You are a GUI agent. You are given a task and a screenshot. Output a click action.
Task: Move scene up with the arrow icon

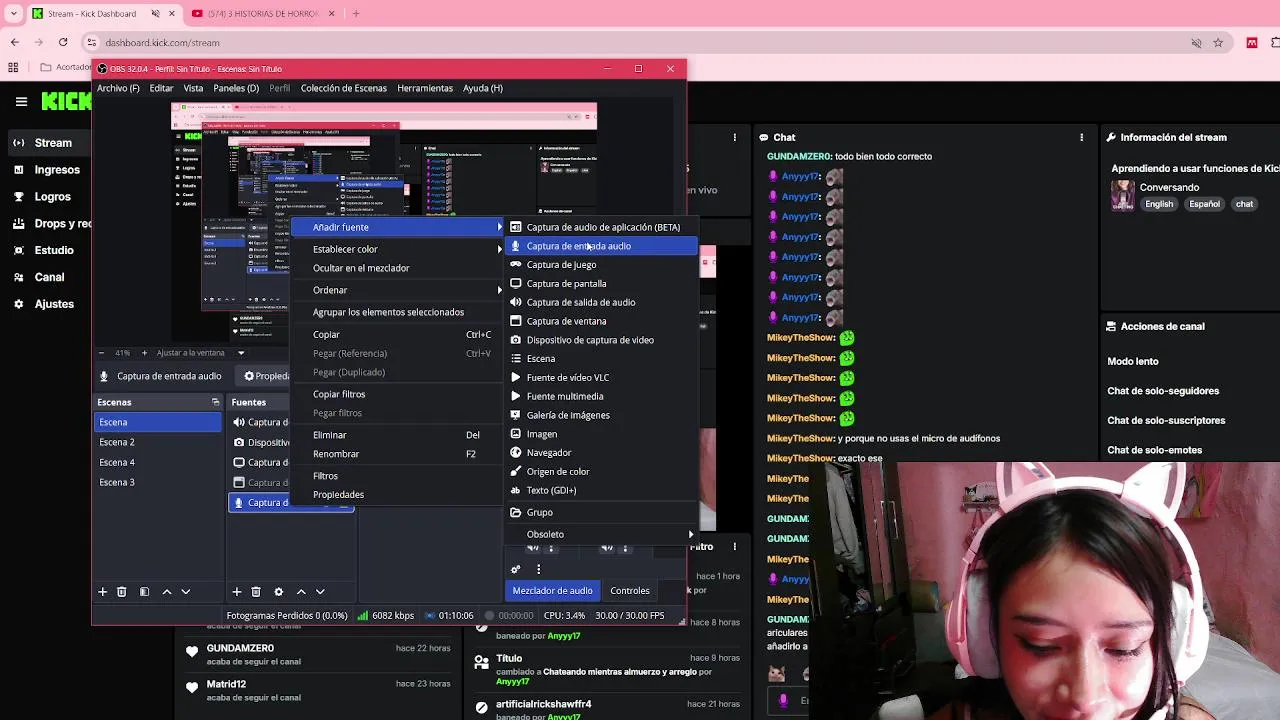tap(167, 592)
